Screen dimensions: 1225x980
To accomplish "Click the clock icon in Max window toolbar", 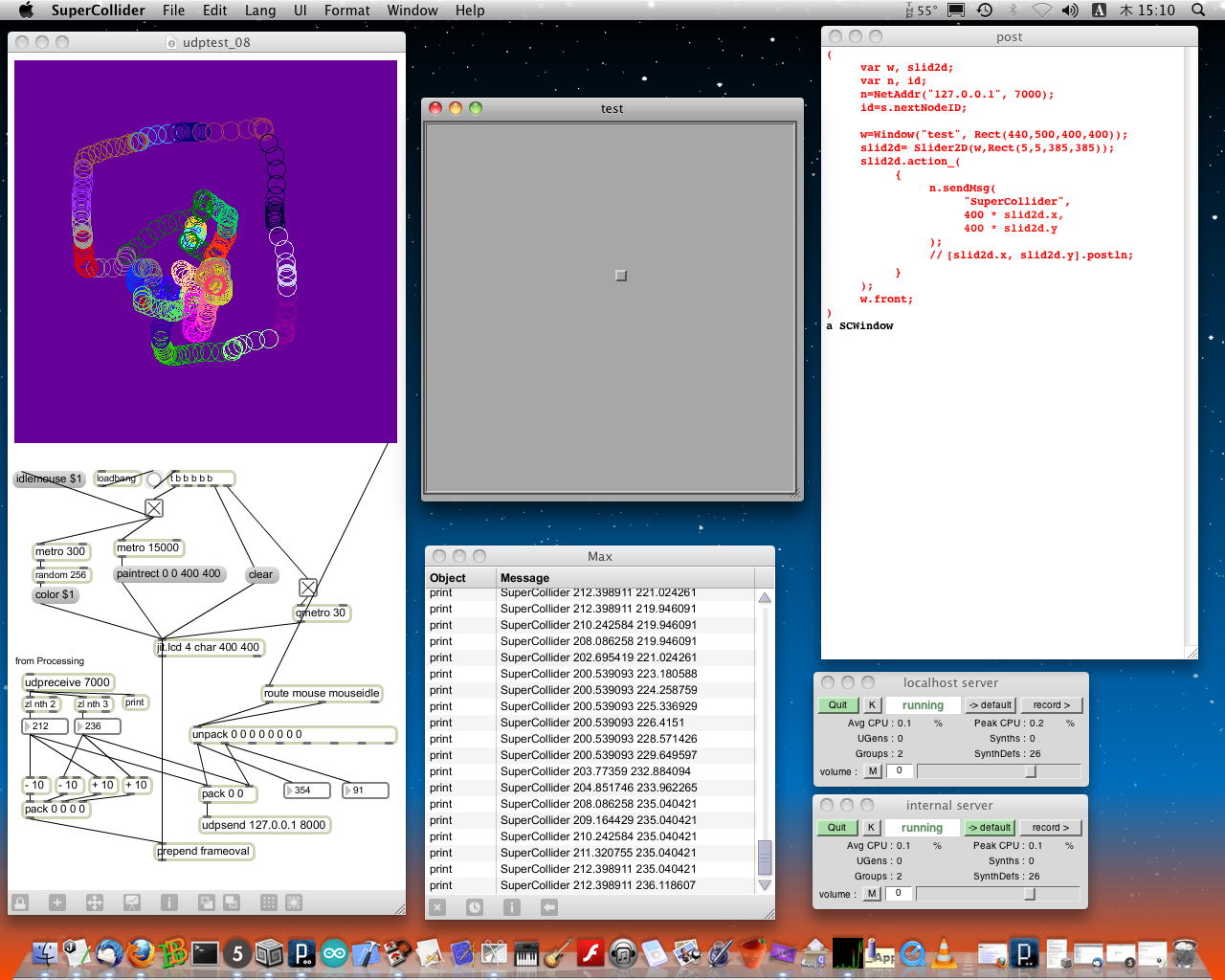I will click(x=475, y=907).
